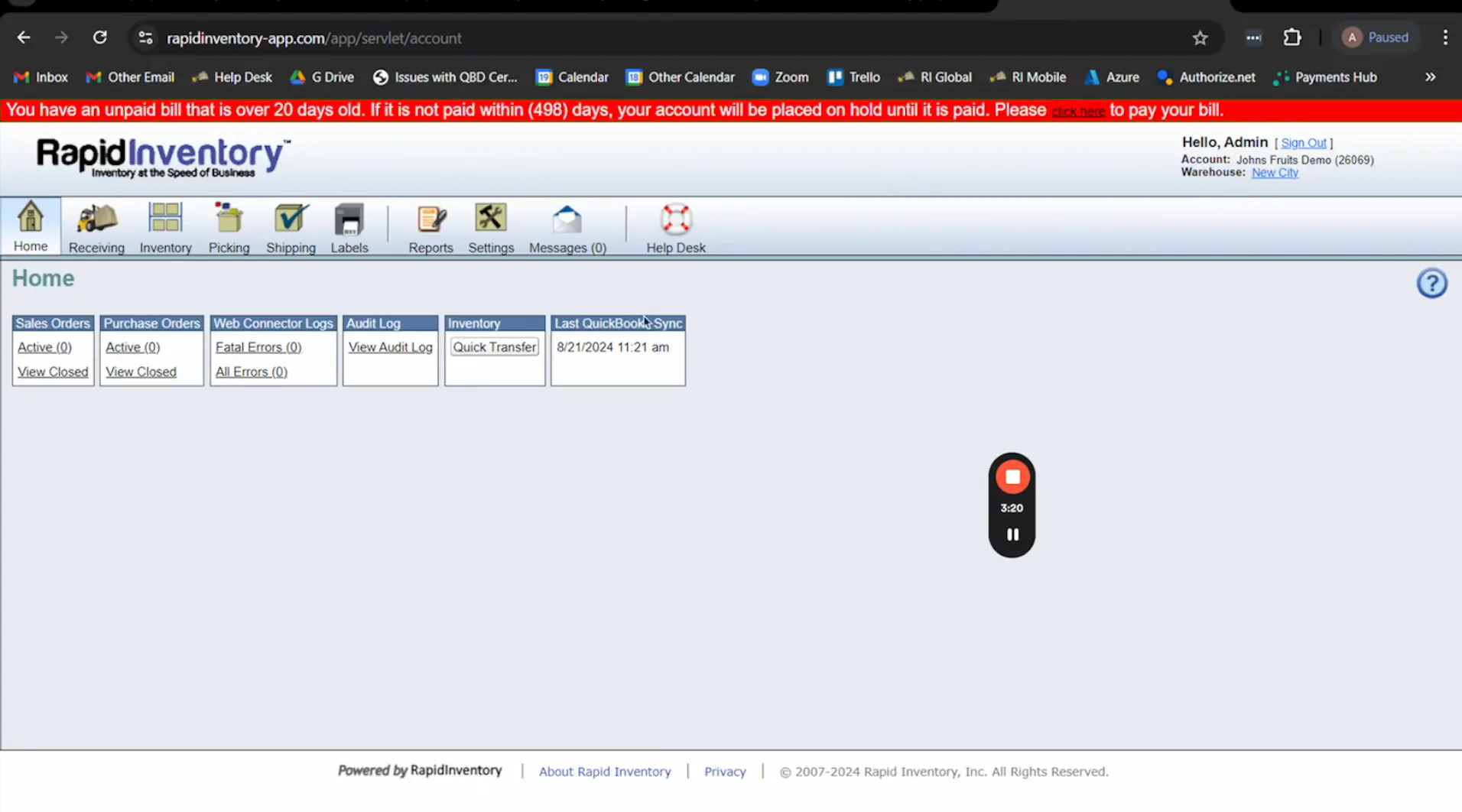Image resolution: width=1462 pixels, height=812 pixels.
Task: Sign Out of the account
Action: click(1304, 143)
